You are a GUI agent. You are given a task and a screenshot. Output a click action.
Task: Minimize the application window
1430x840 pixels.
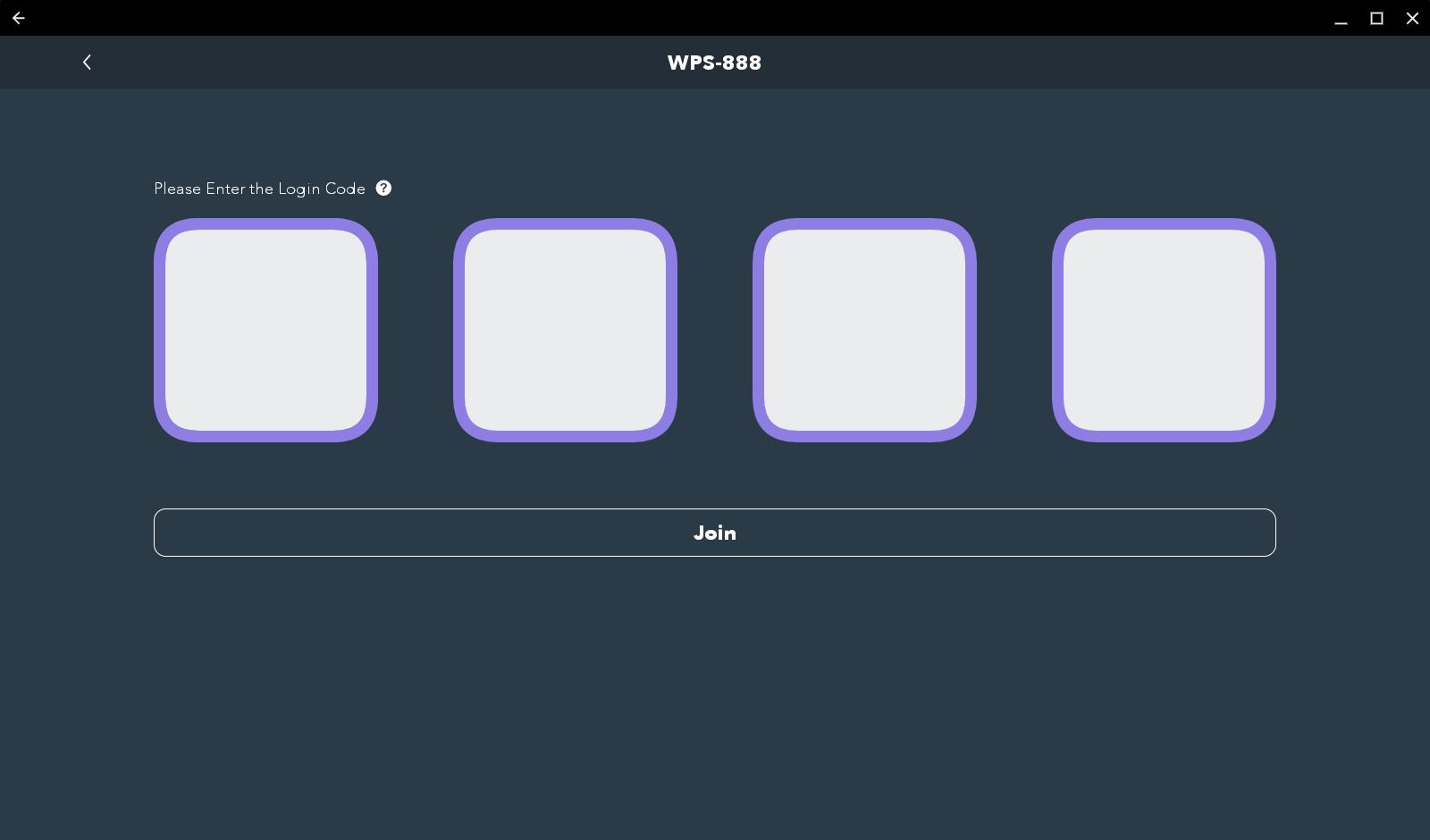point(1341,18)
